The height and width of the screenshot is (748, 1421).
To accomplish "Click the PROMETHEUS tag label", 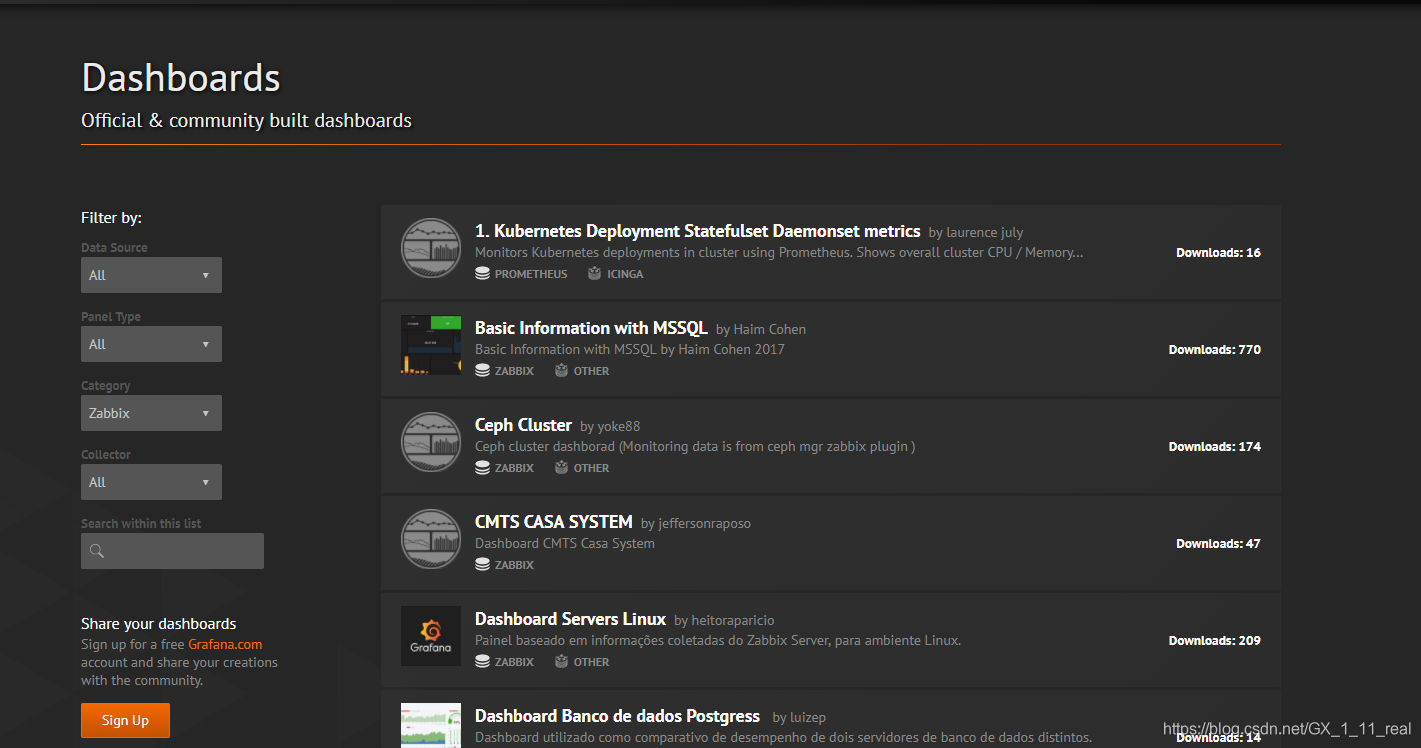I will coord(531,274).
